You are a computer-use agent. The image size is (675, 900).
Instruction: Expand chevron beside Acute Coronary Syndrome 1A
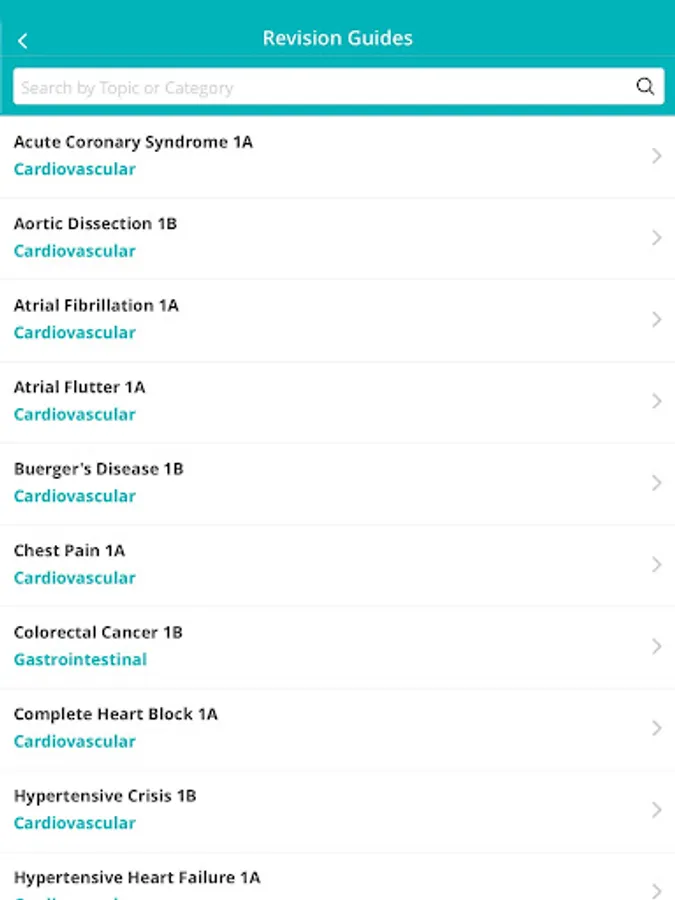click(x=657, y=156)
